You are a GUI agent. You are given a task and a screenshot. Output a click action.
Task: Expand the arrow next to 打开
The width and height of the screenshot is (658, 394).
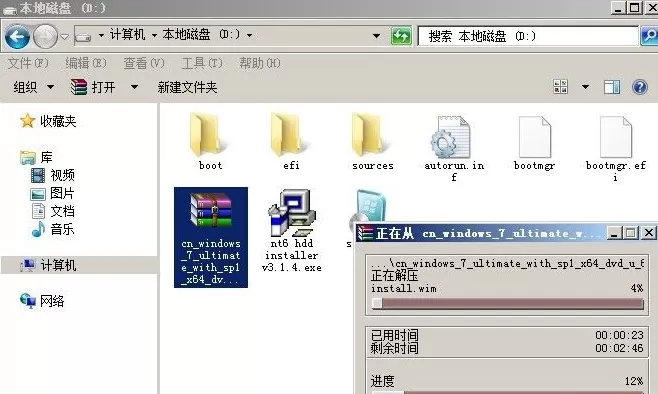[x=134, y=87]
